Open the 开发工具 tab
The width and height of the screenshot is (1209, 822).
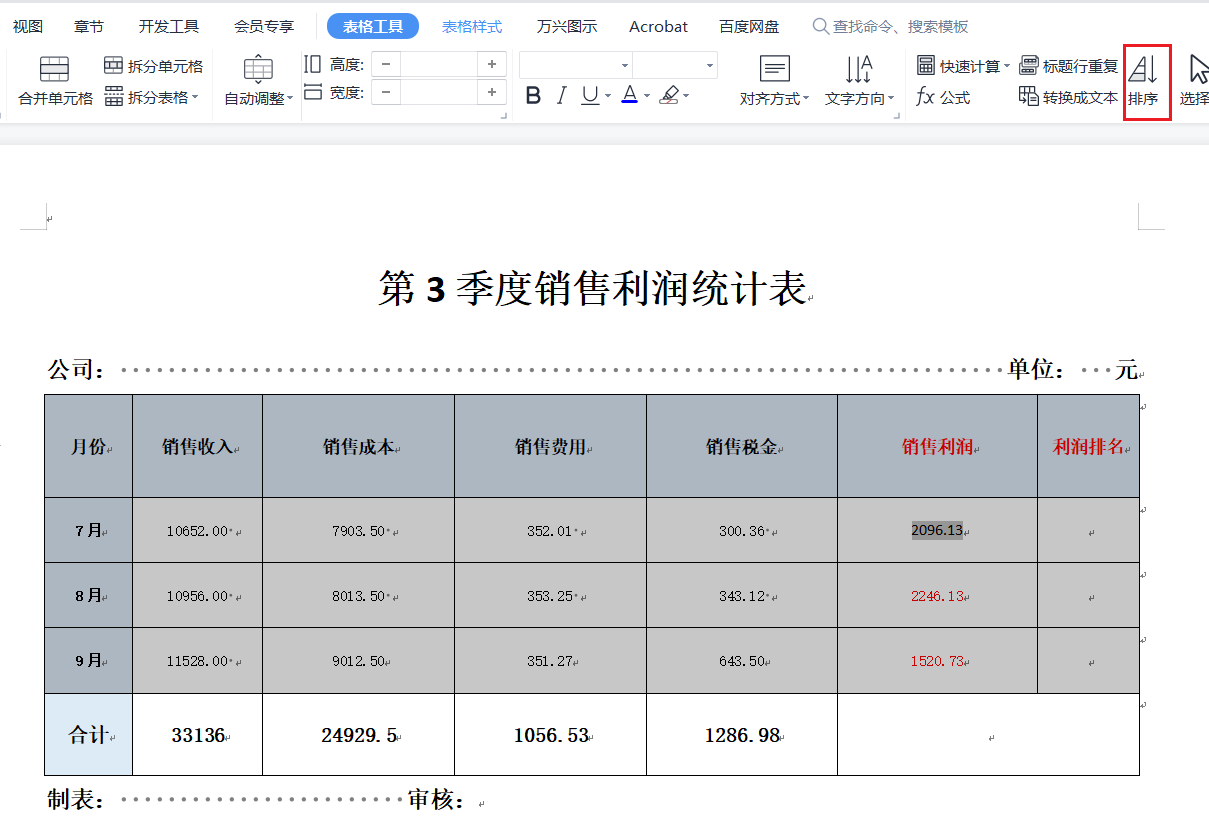click(168, 27)
